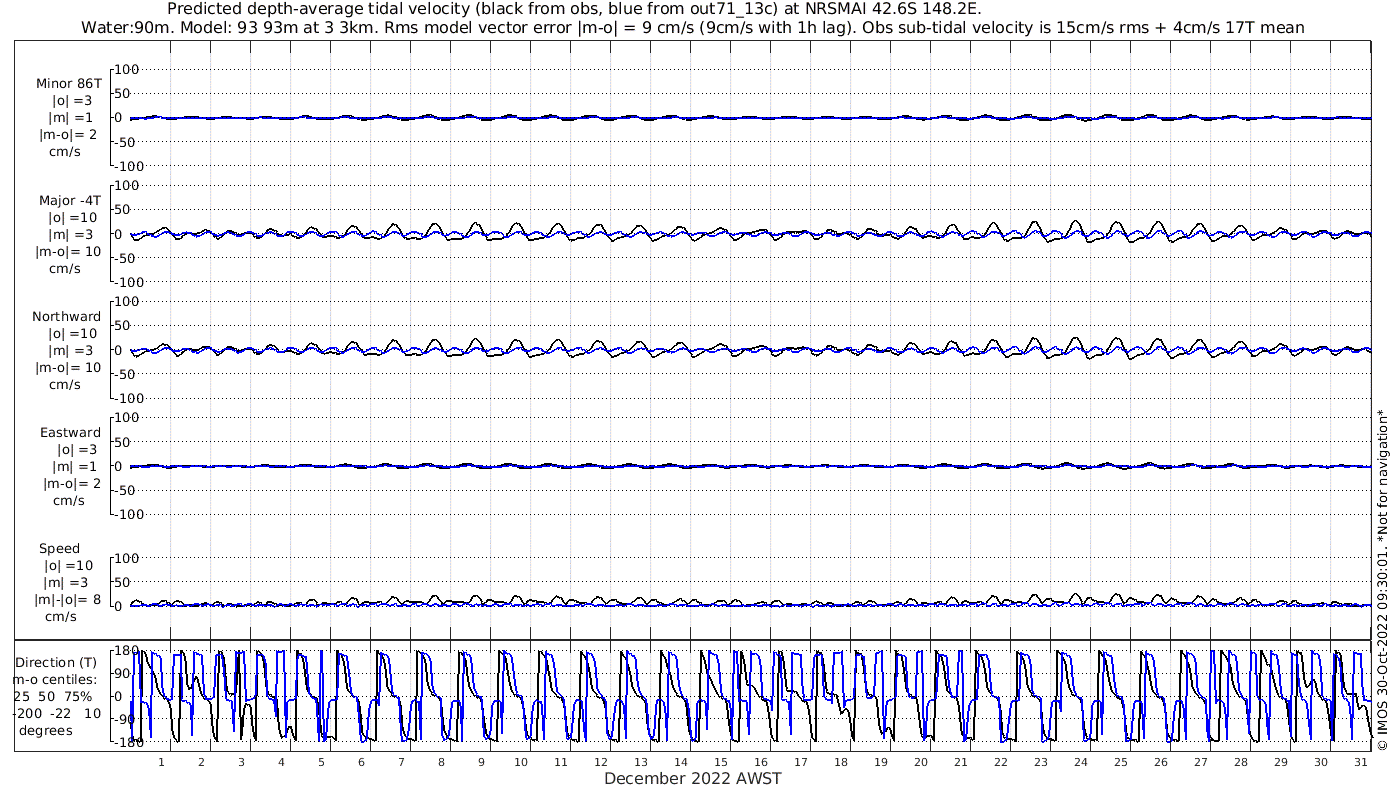This screenshot has width=1400, height=800.
Task: Click the 'm-o centiles:' label
Action: coord(54,680)
